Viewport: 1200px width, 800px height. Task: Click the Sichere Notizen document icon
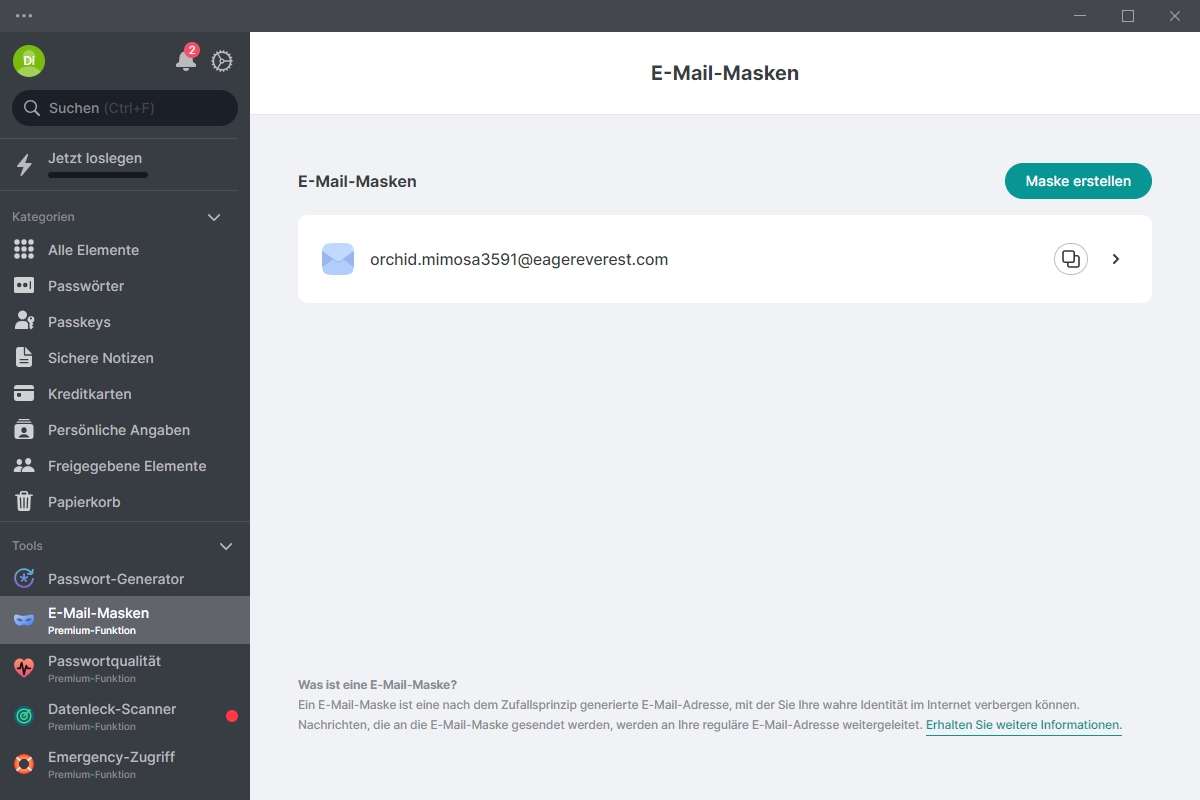(24, 358)
